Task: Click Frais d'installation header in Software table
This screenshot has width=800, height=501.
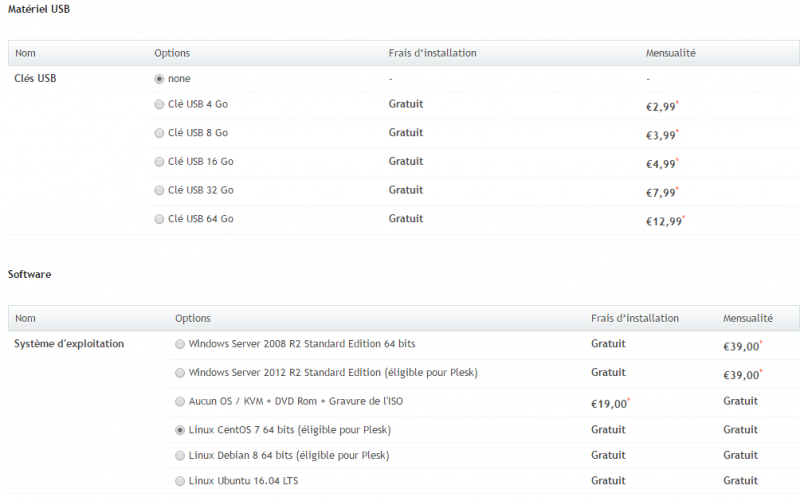Action: (635, 318)
